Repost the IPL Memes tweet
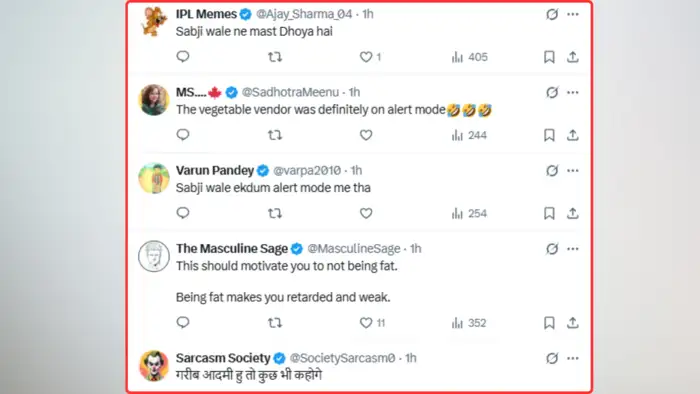 [x=275, y=57]
